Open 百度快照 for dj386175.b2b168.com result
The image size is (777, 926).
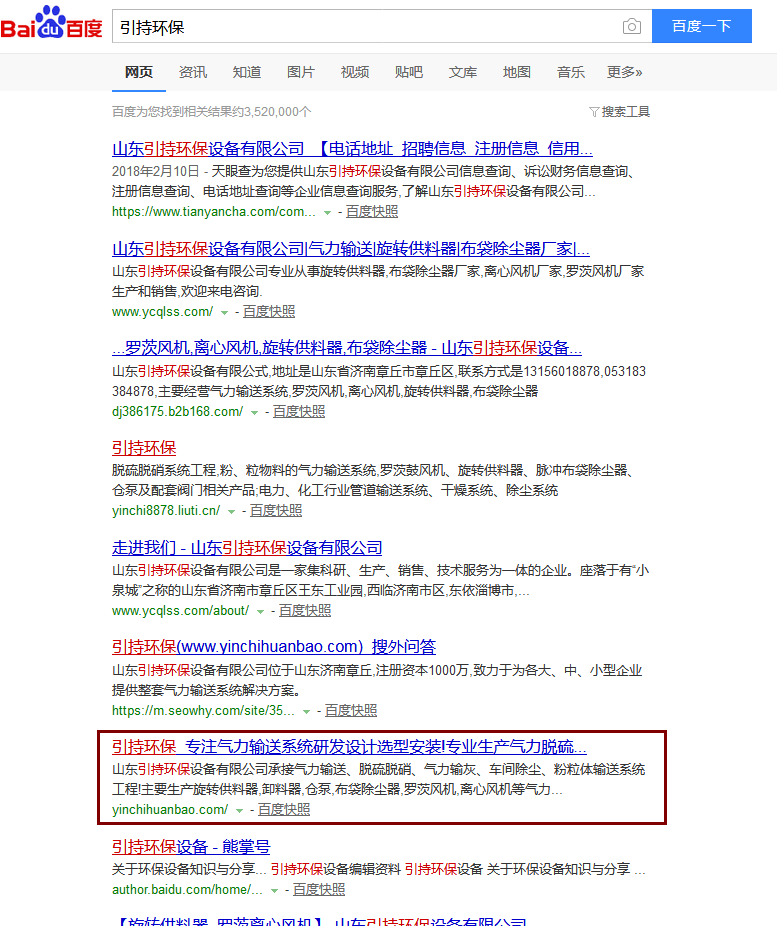pyautogui.click(x=299, y=411)
